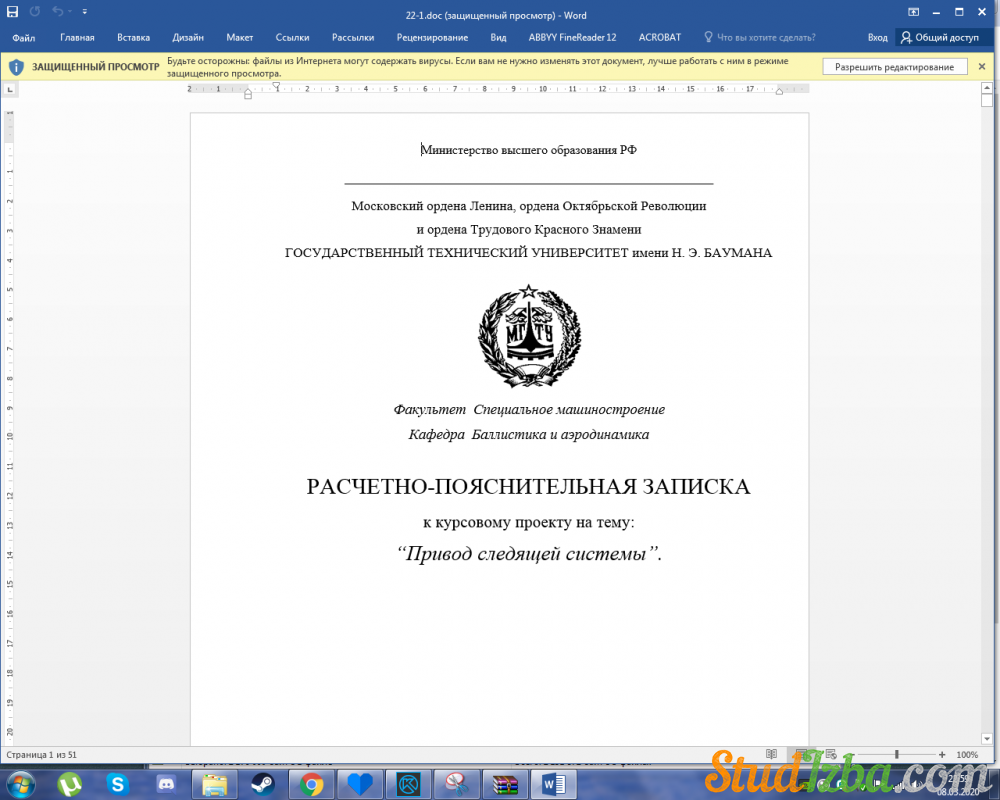This screenshot has width=1000, height=800.
Task: Open the ACROBAT tab
Action: coord(659,38)
